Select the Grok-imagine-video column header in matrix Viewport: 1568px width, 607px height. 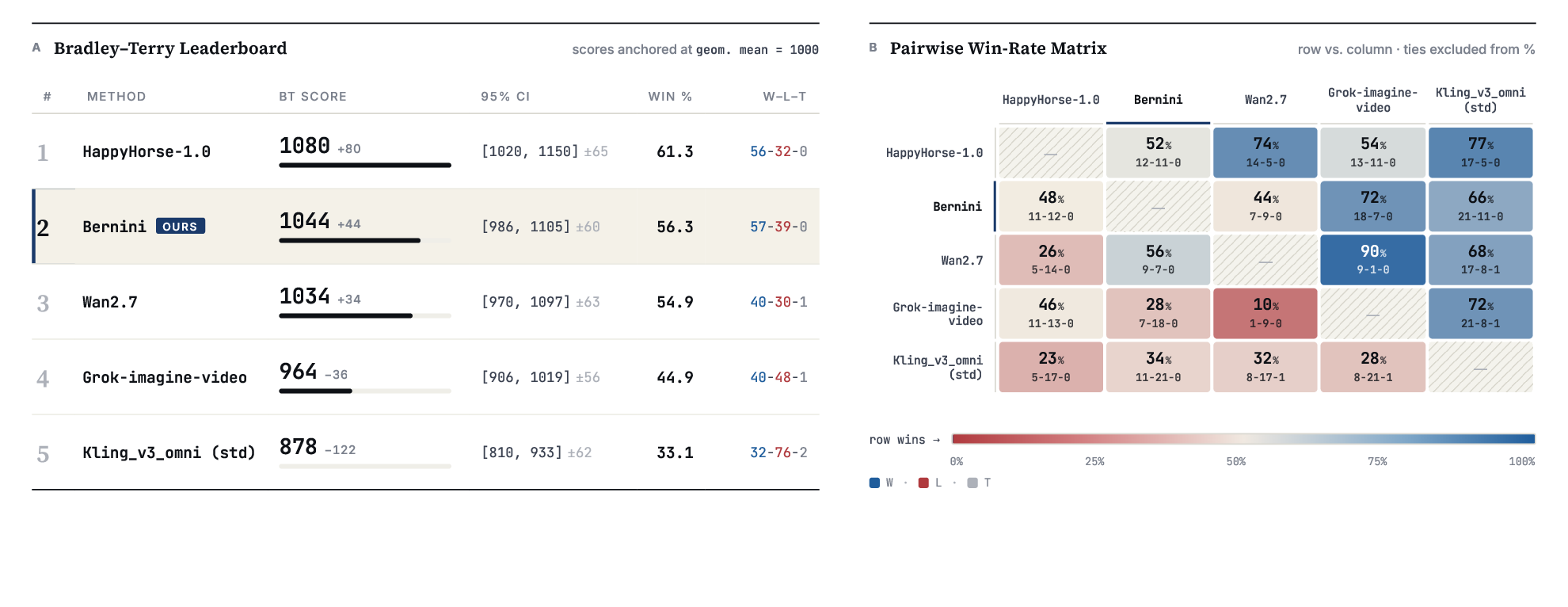coord(1373,100)
